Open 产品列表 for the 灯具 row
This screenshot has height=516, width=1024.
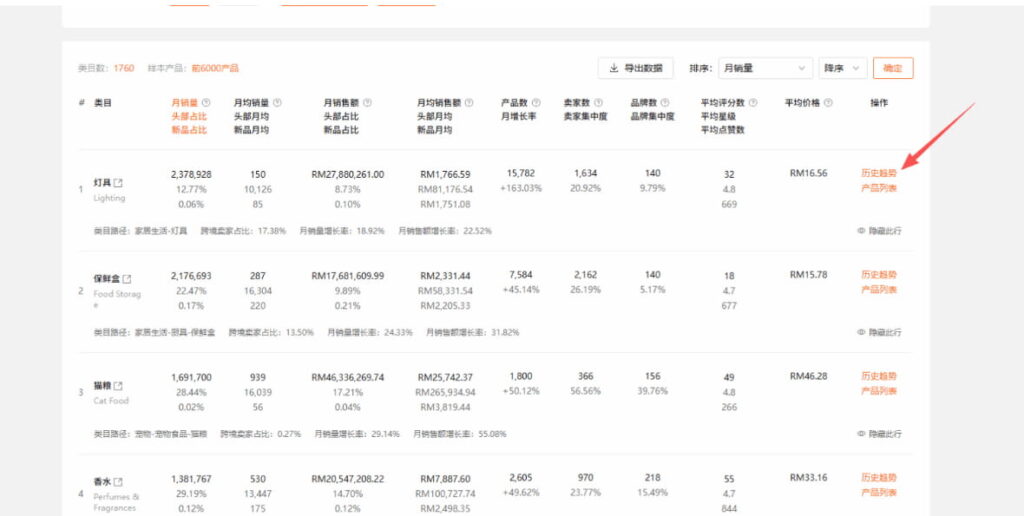click(x=879, y=189)
